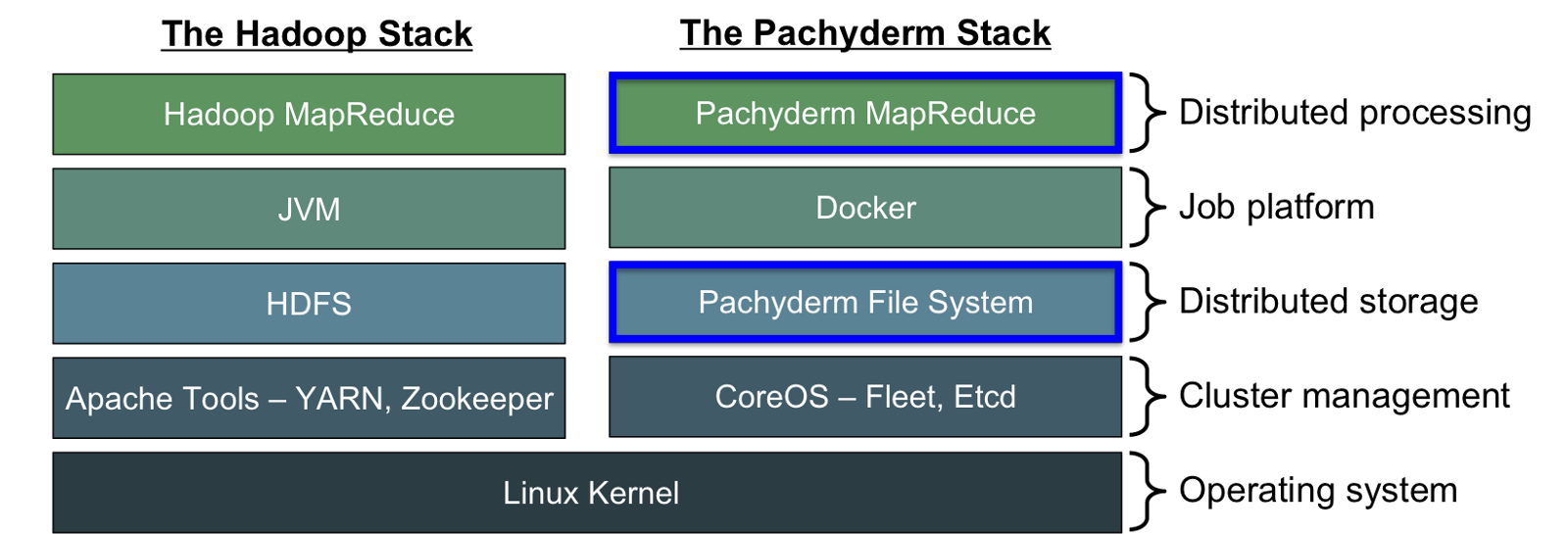
Task: Click the Docker block
Action: [x=865, y=208]
